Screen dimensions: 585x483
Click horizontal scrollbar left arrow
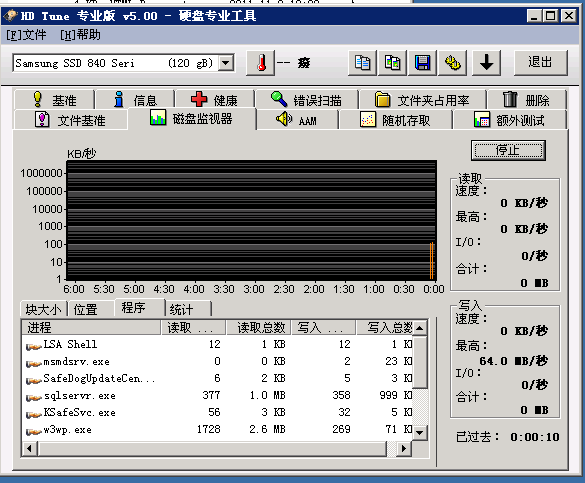[30, 448]
